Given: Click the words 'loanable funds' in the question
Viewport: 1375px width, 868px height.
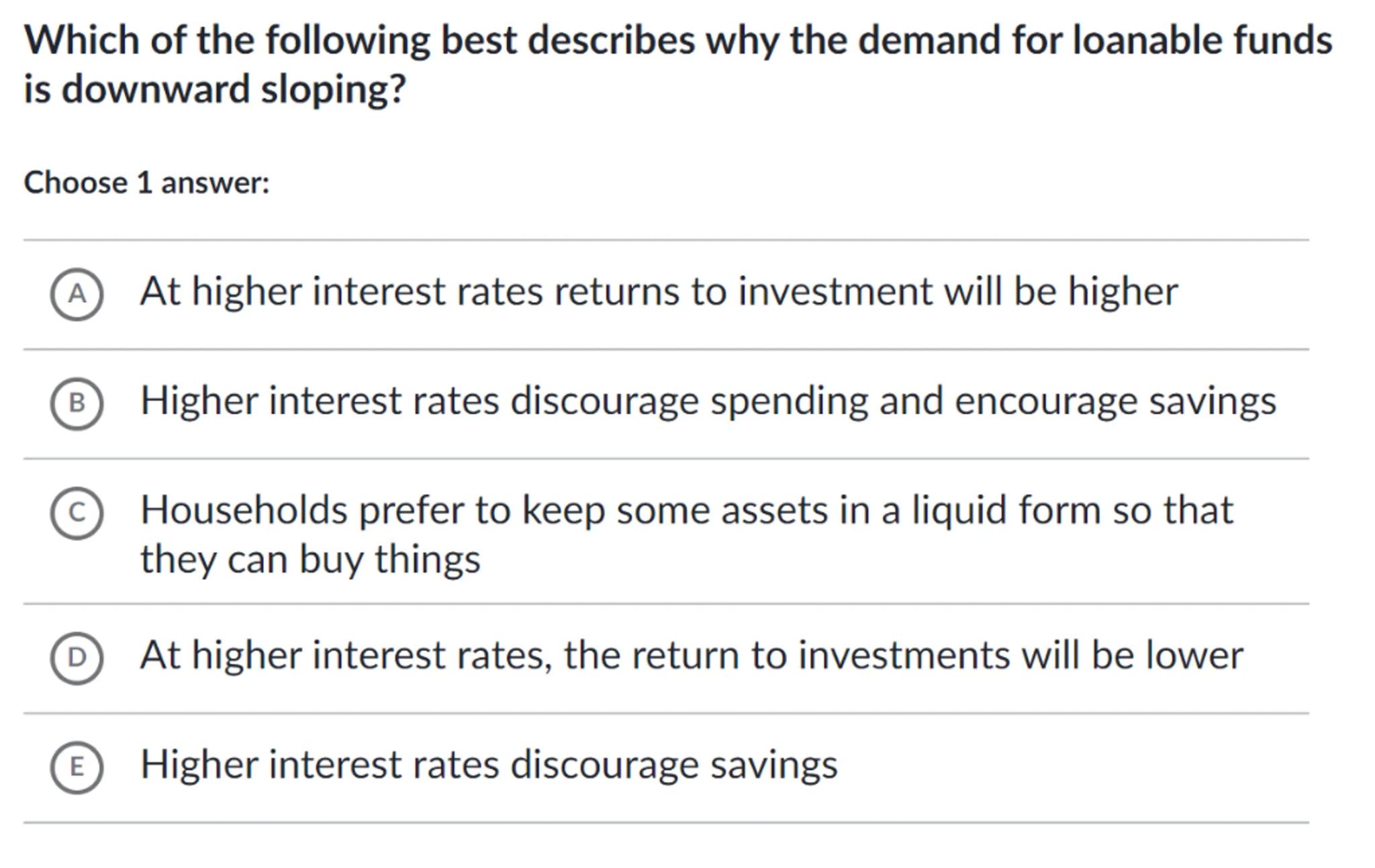Looking at the screenshot, I should 1202,40.
